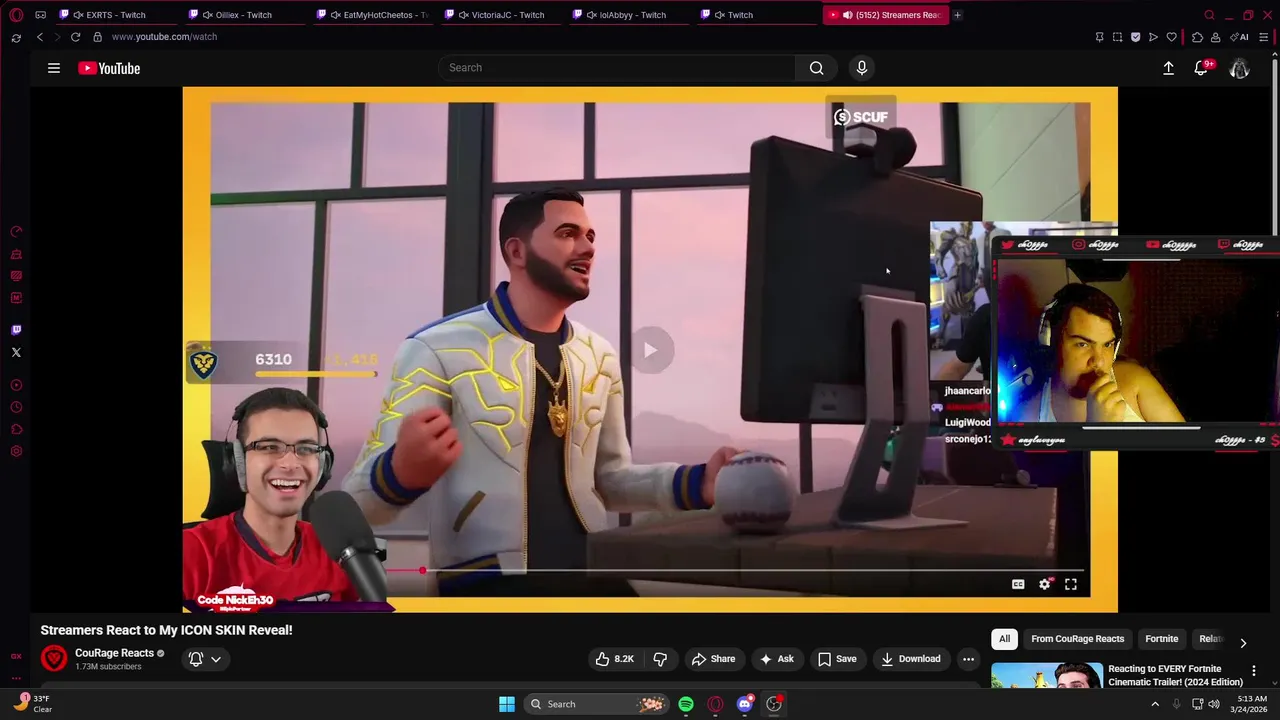Switch to the EXRTS - Twitch tab
Screen dimensions: 1280x720
point(116,15)
